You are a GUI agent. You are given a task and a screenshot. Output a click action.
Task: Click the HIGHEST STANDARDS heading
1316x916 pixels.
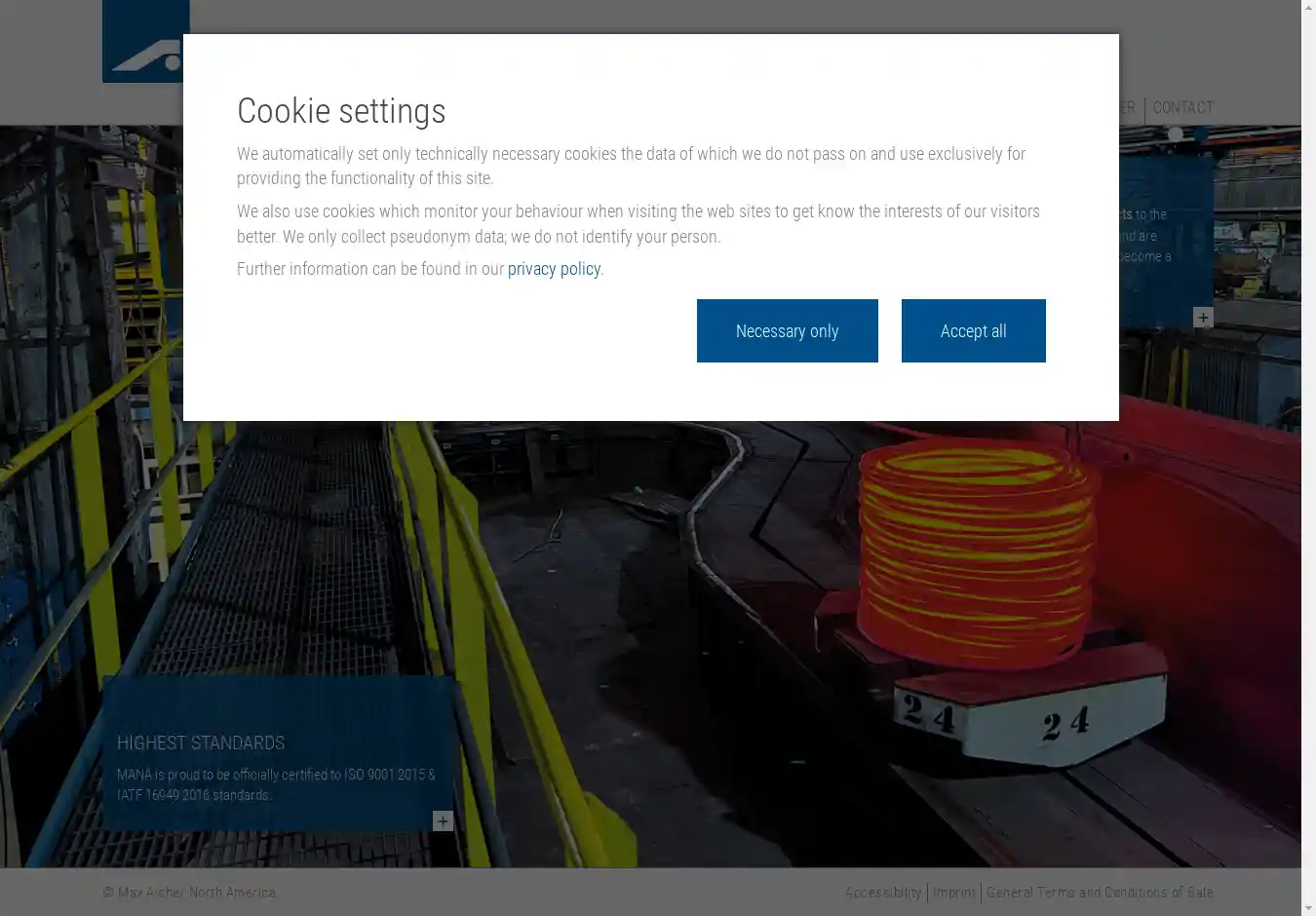(x=201, y=744)
